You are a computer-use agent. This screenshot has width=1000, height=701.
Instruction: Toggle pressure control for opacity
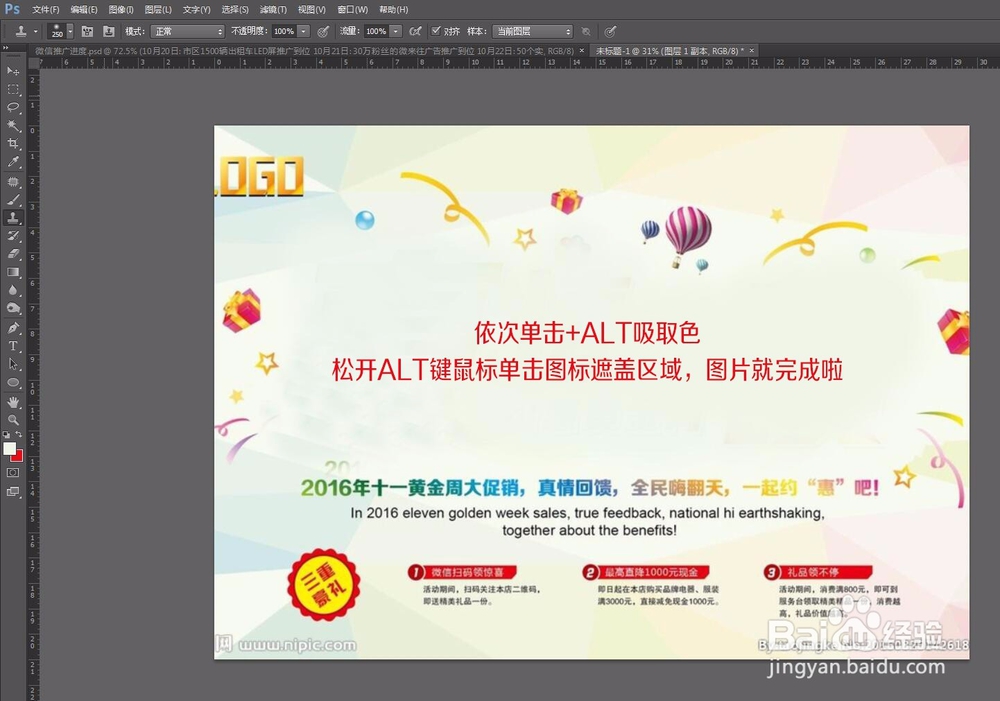[323, 31]
